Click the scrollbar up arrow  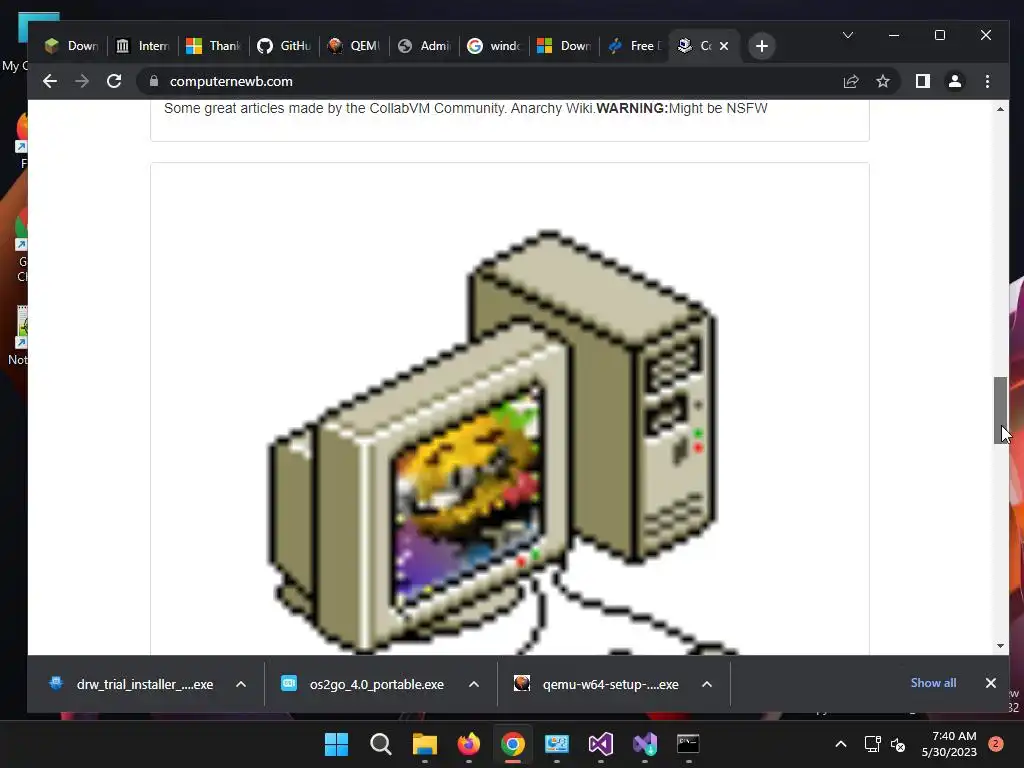[x=1000, y=109]
